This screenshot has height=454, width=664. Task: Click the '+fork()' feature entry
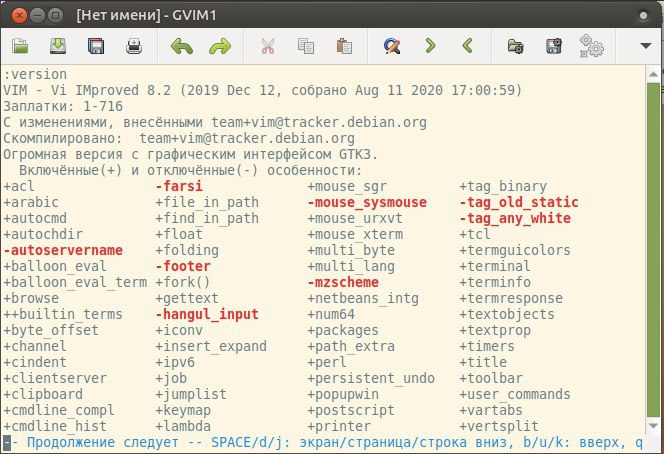point(183,282)
